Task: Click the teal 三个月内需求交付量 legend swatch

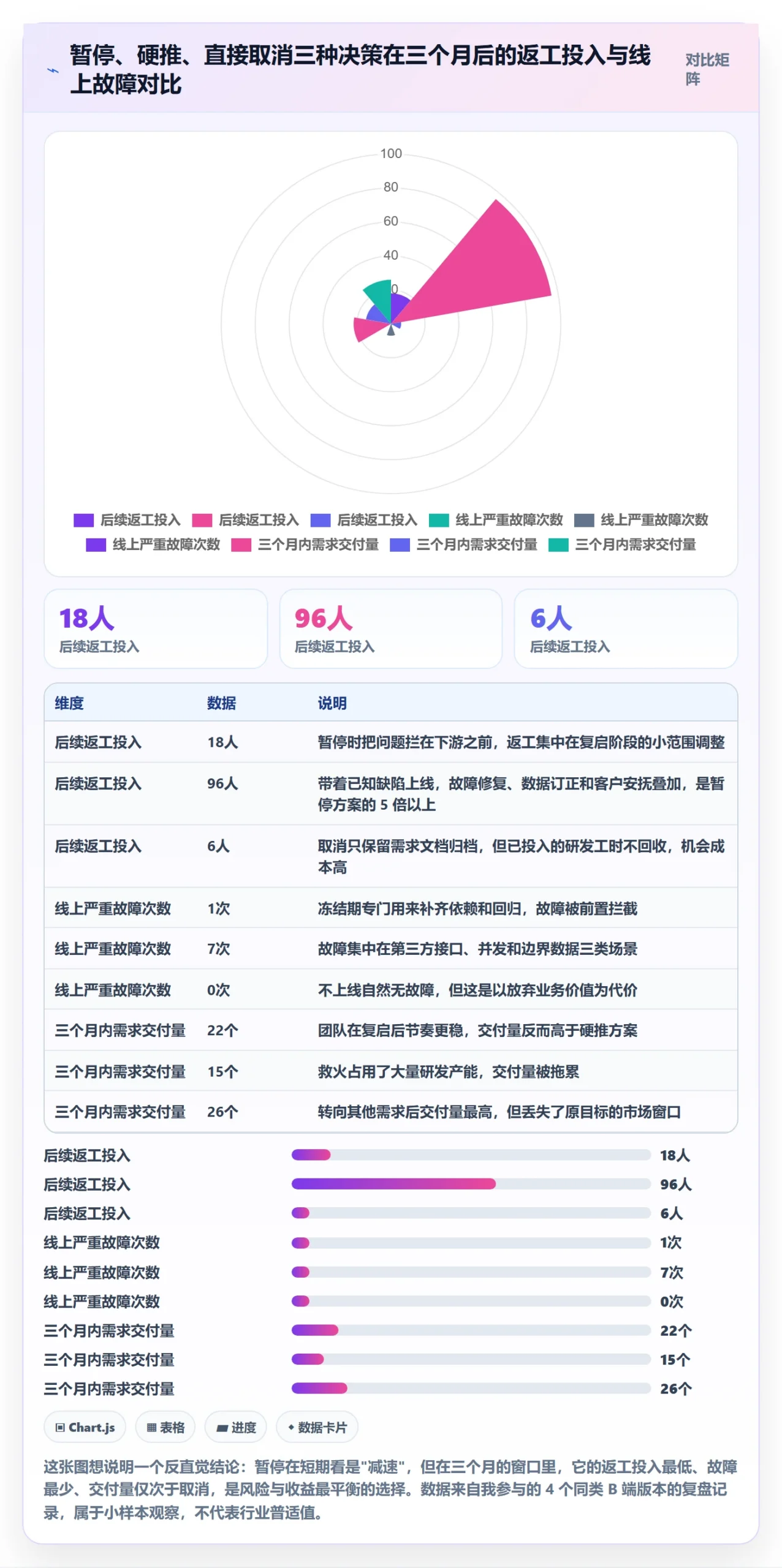Action: coord(558,545)
